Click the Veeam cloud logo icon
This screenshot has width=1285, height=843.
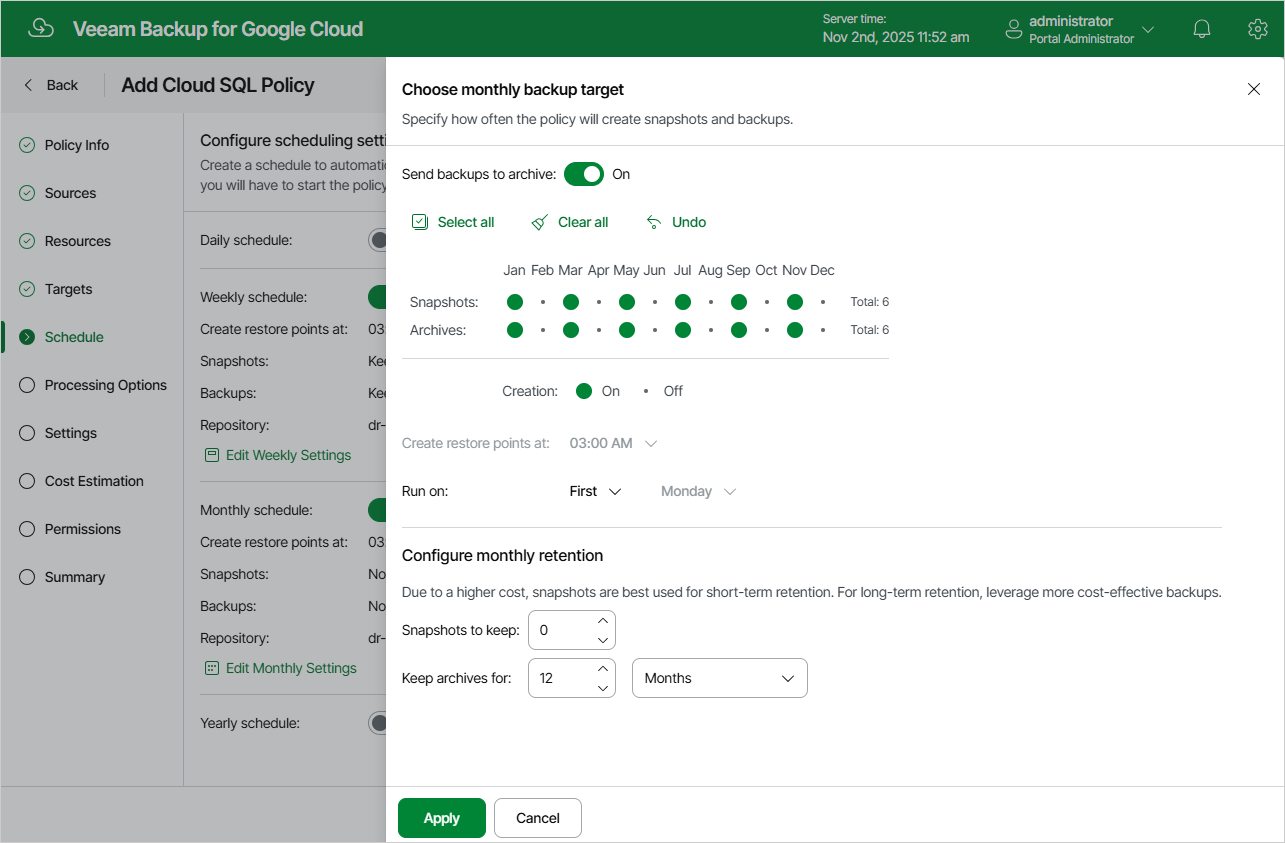(41, 28)
